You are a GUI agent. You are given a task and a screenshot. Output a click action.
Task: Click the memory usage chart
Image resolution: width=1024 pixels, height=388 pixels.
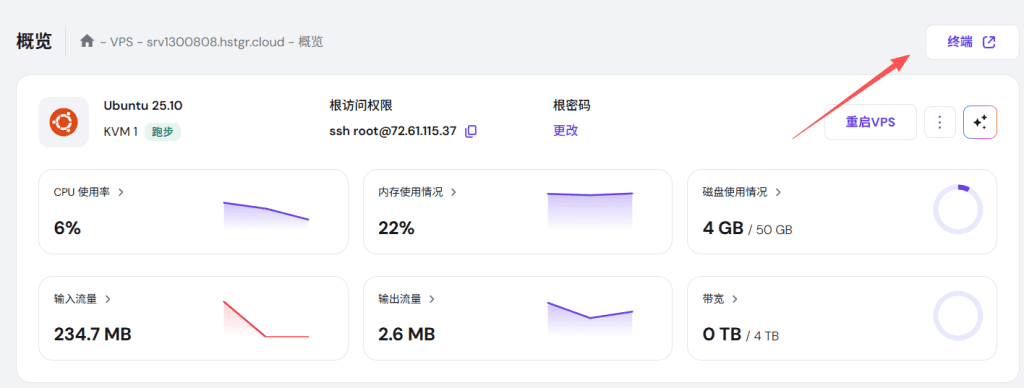(590, 210)
